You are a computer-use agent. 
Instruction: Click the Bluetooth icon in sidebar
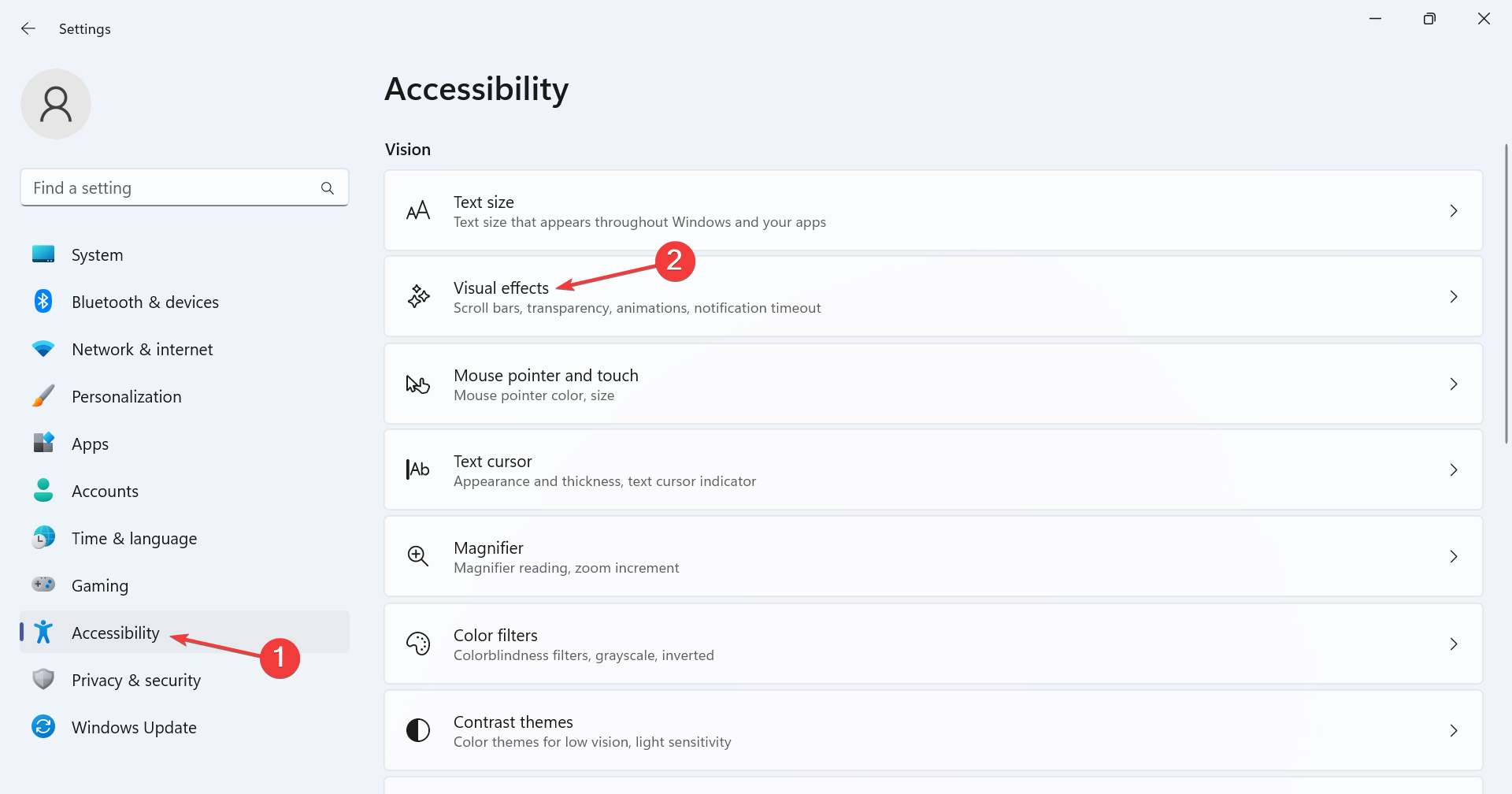[43, 302]
